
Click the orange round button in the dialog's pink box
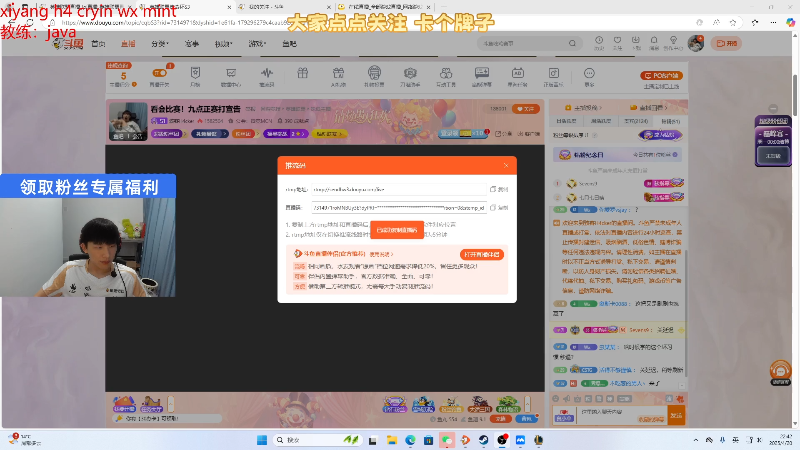point(482,255)
